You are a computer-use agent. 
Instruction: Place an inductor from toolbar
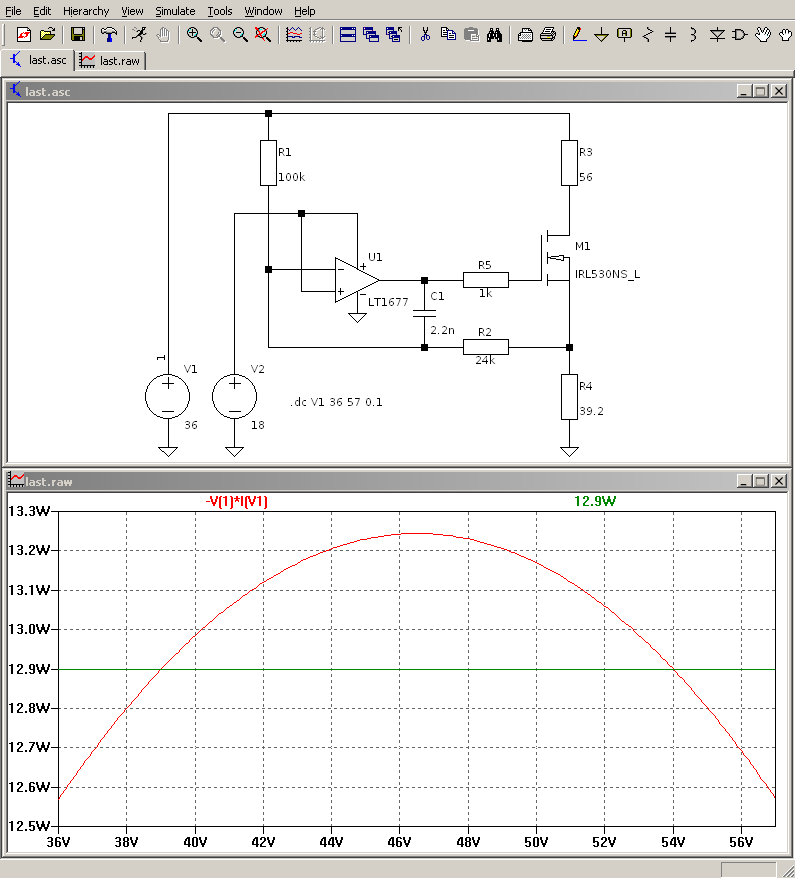tap(693, 35)
